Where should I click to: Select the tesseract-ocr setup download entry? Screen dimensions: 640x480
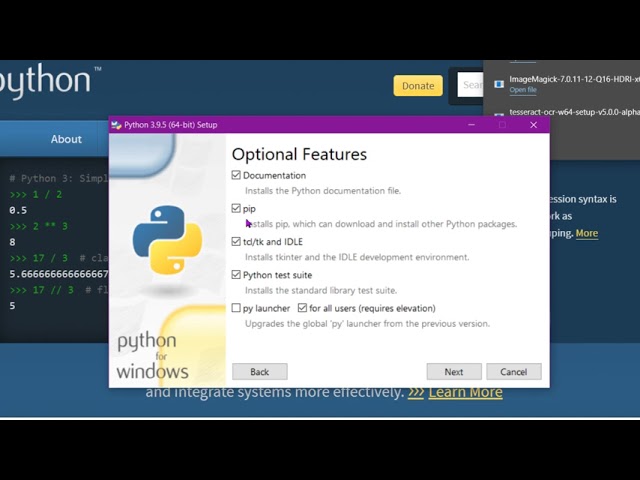(x=574, y=112)
